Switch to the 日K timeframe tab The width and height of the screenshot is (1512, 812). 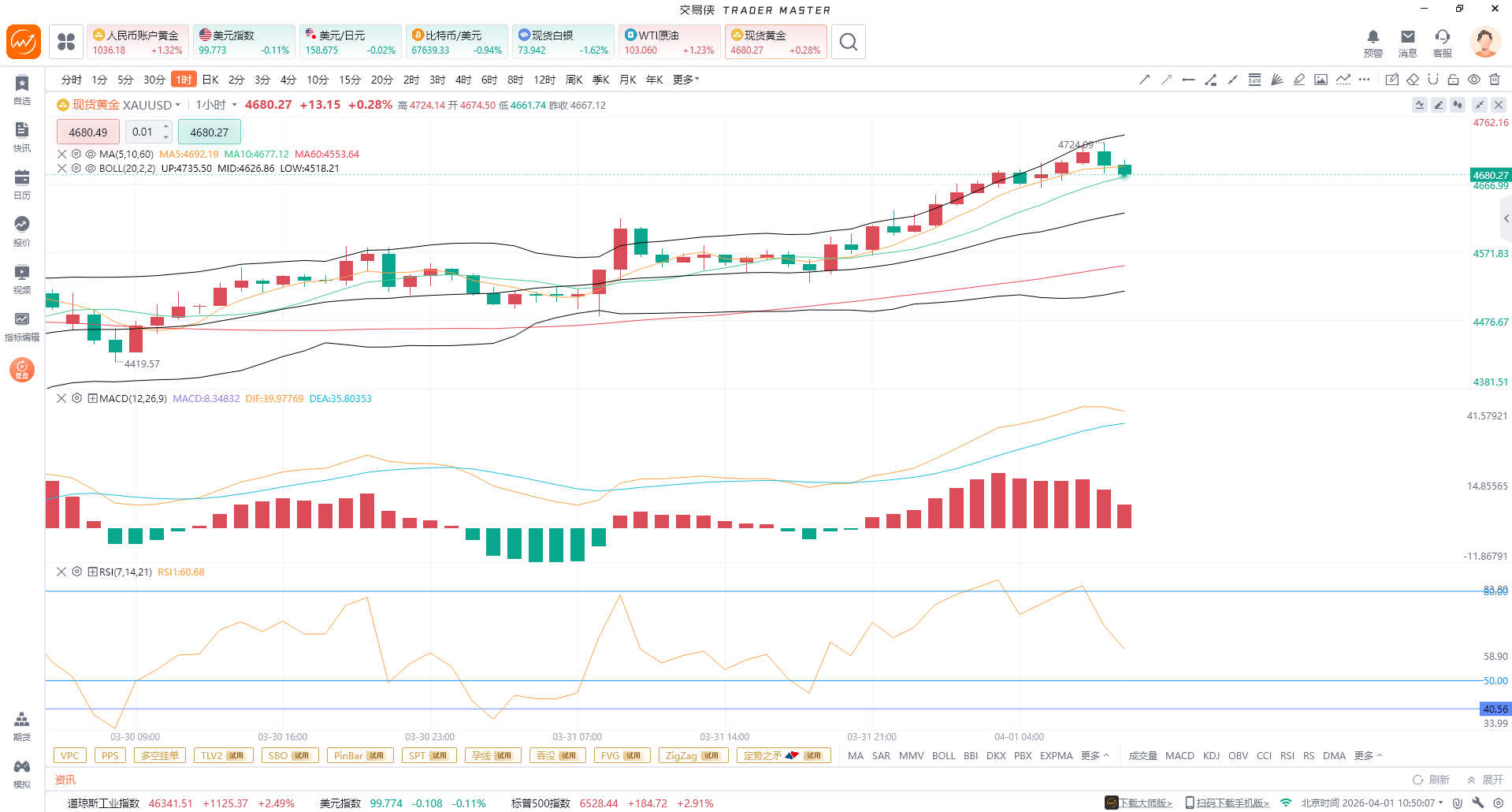click(x=210, y=80)
